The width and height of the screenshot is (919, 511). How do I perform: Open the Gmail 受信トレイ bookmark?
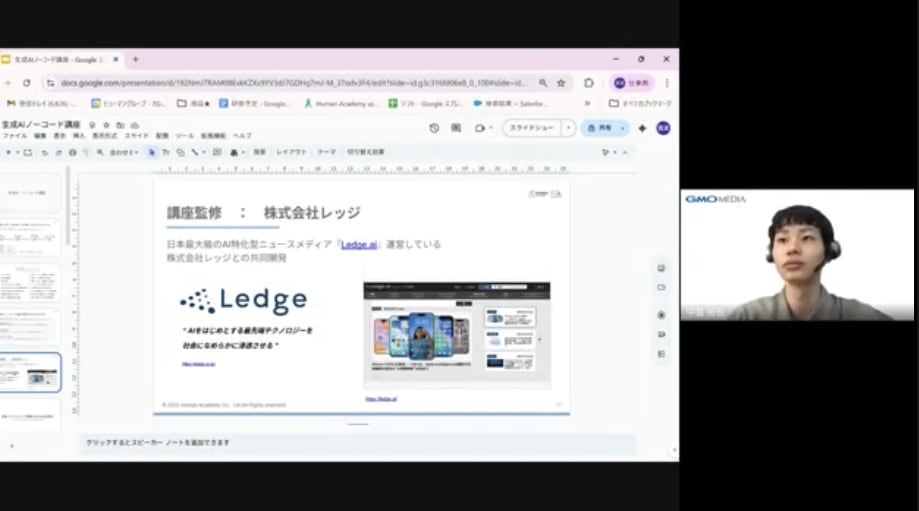41,103
